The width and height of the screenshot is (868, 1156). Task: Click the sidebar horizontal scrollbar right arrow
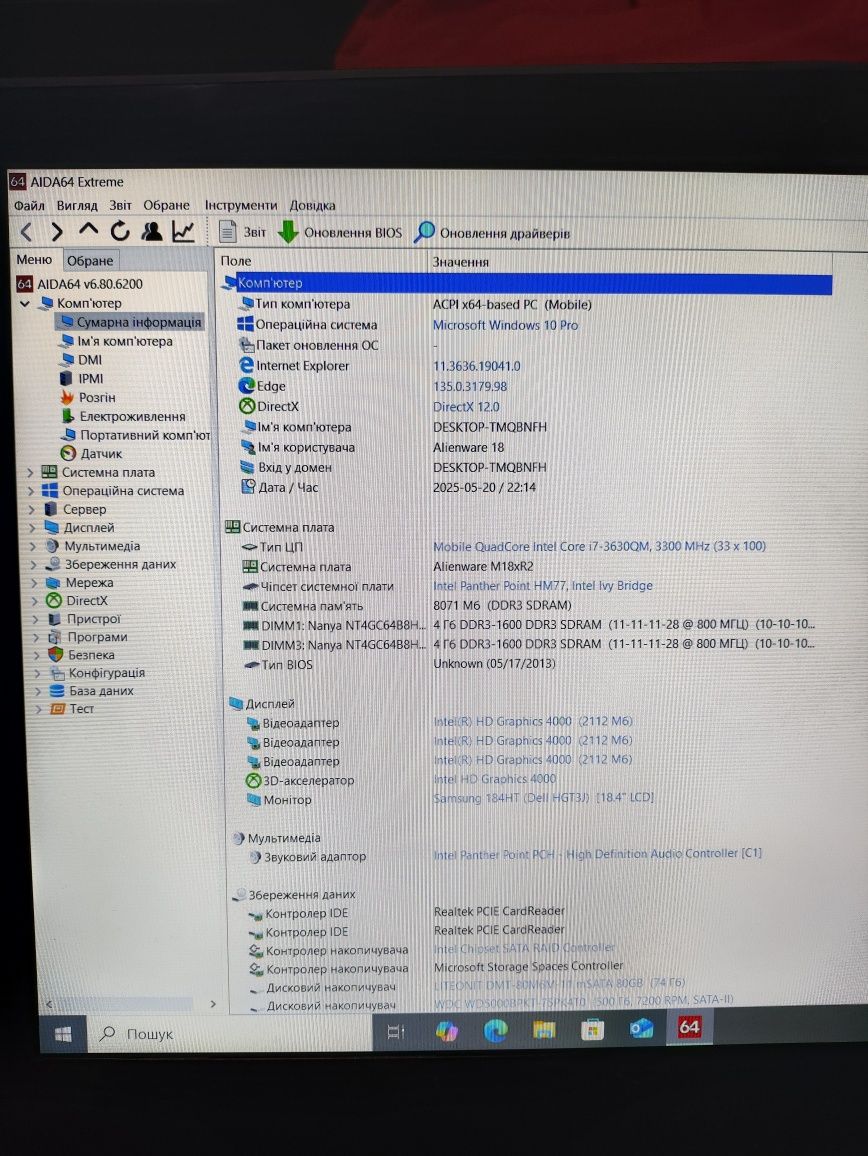click(x=213, y=1003)
